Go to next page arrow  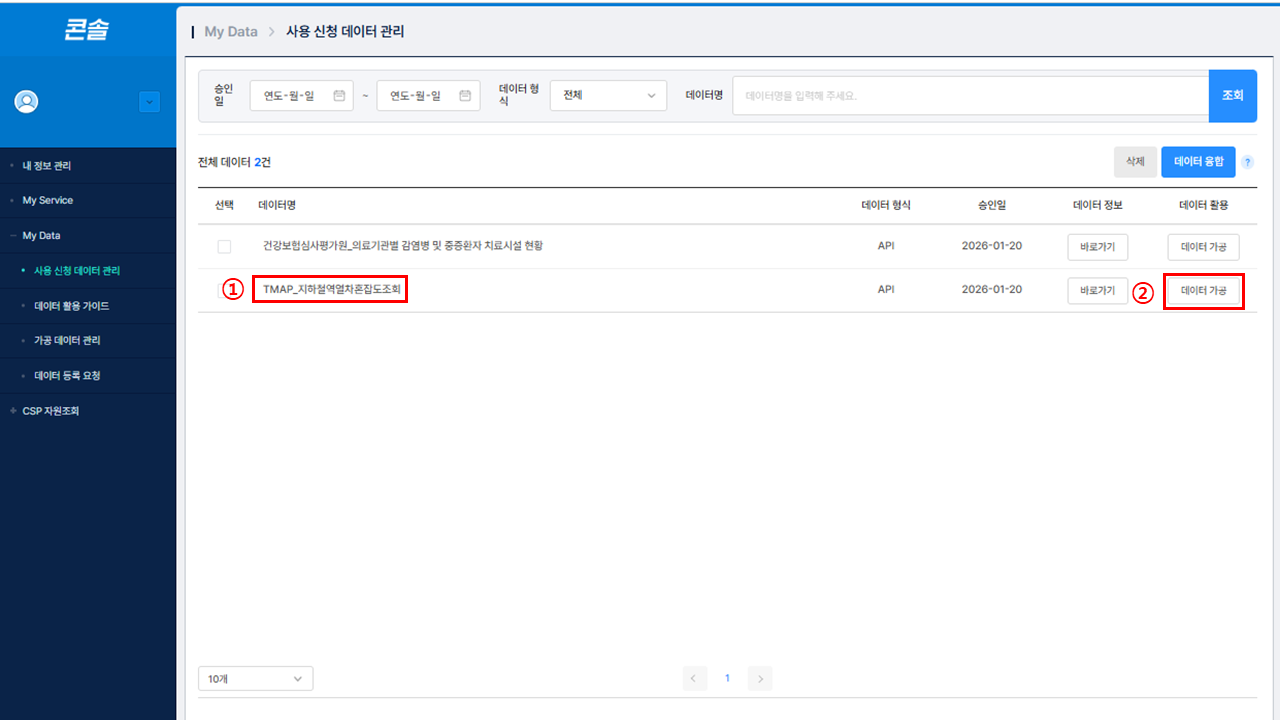[760, 679]
